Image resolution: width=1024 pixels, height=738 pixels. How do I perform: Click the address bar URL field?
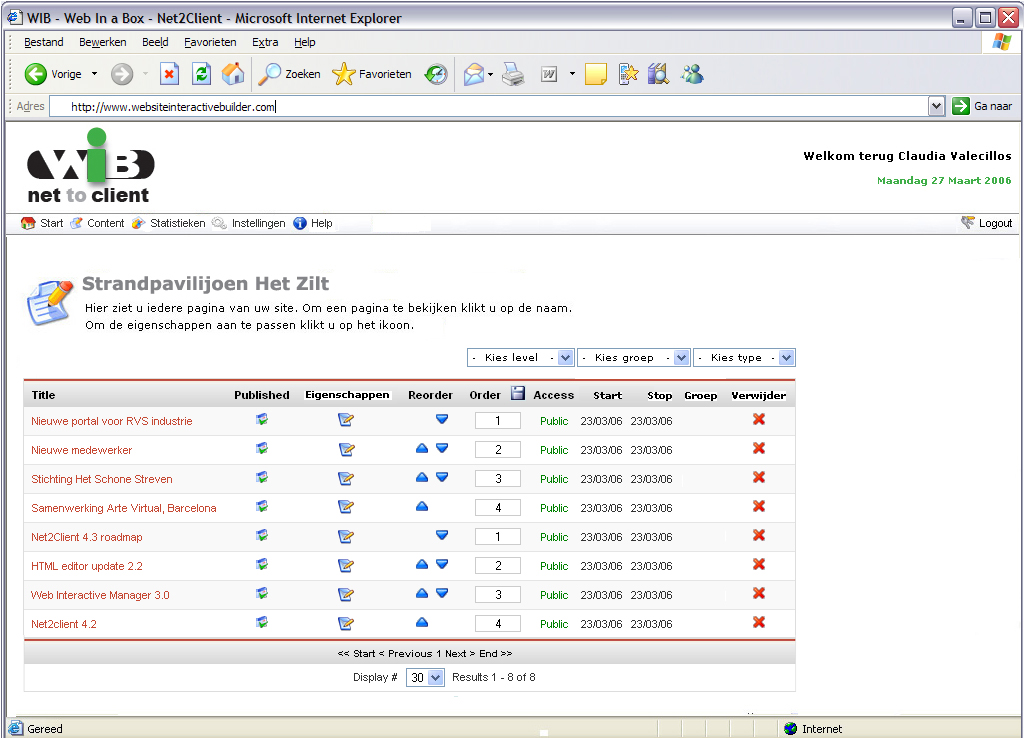[490, 106]
